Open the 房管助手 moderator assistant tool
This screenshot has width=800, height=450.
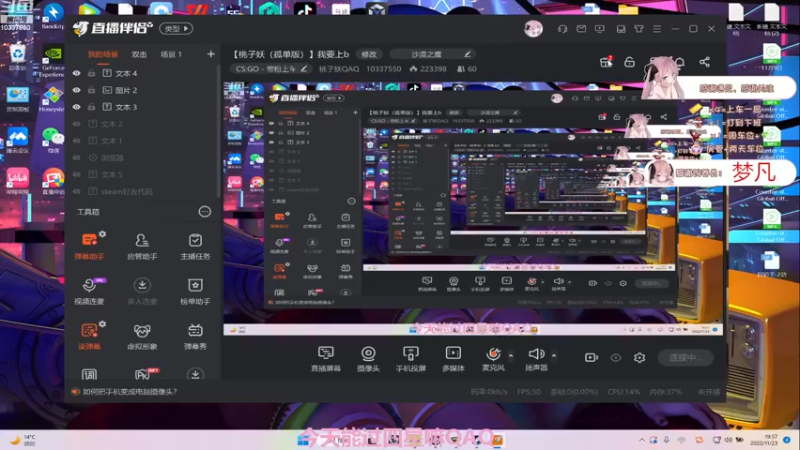pos(142,247)
